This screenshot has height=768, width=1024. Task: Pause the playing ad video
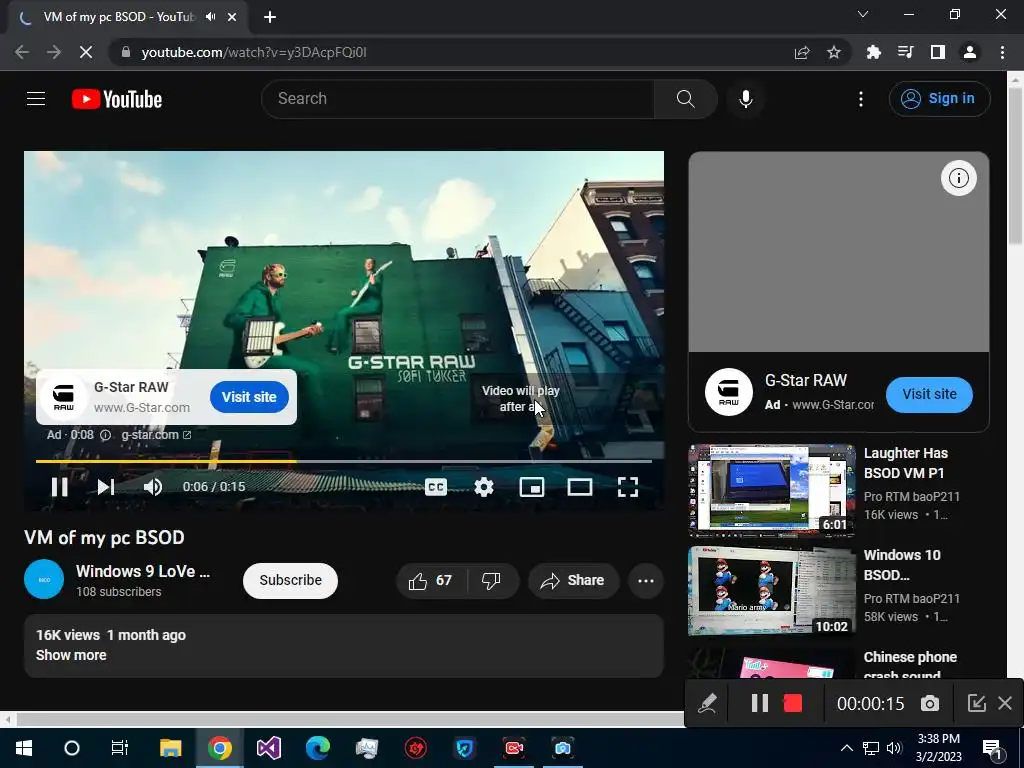coord(59,487)
